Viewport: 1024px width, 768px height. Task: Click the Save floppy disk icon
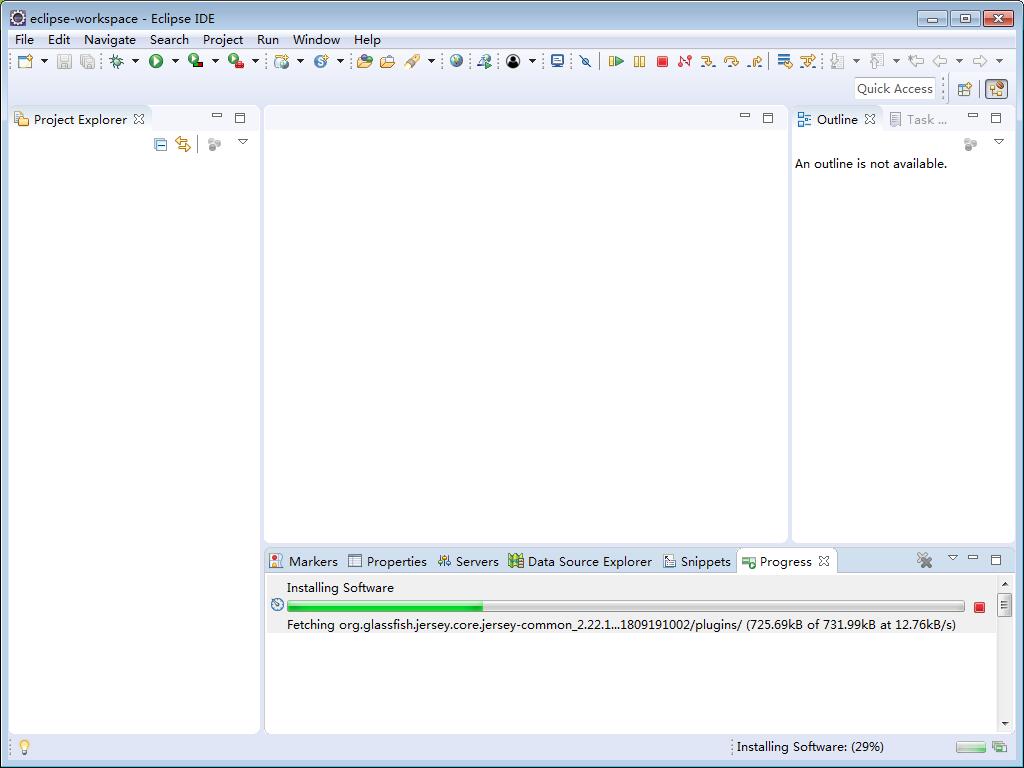coord(64,61)
